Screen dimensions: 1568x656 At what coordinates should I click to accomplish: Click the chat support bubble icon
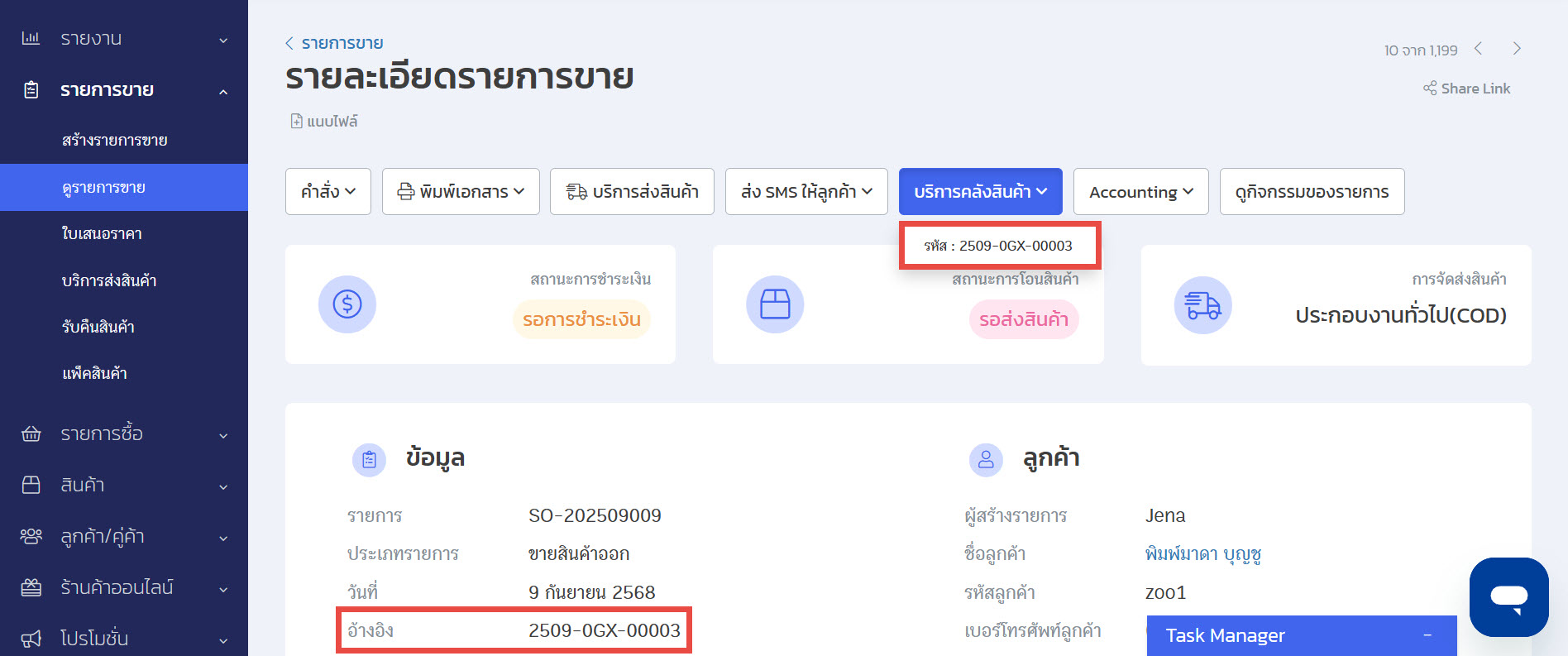point(1508,597)
